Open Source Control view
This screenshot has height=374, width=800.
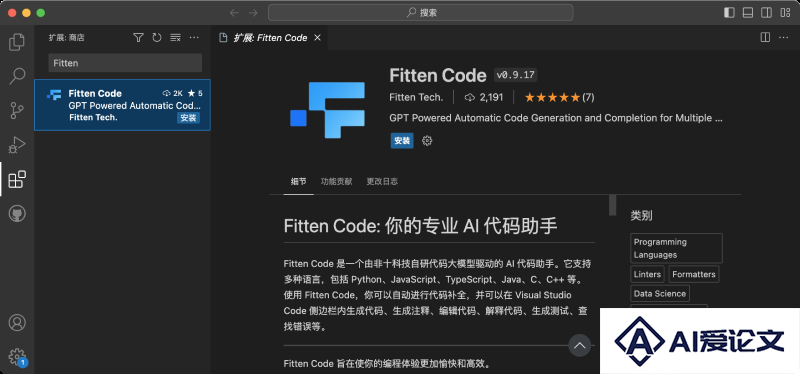pyautogui.click(x=17, y=110)
